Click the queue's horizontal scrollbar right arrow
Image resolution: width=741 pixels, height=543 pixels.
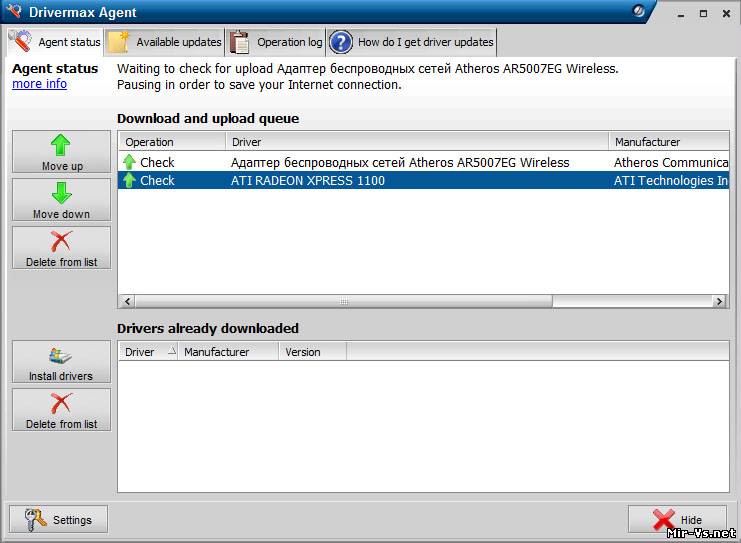pyautogui.click(x=719, y=301)
